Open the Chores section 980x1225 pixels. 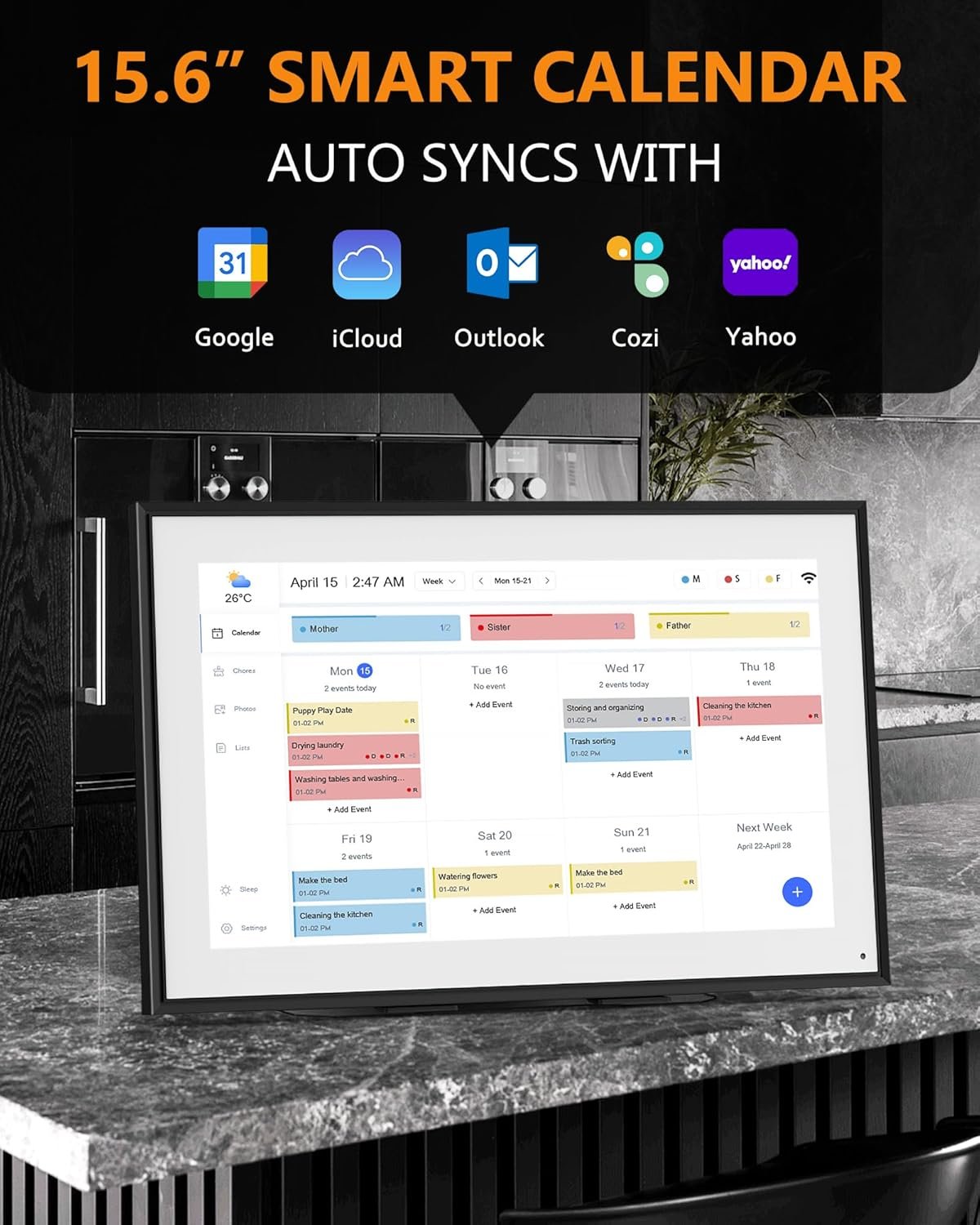click(x=238, y=670)
